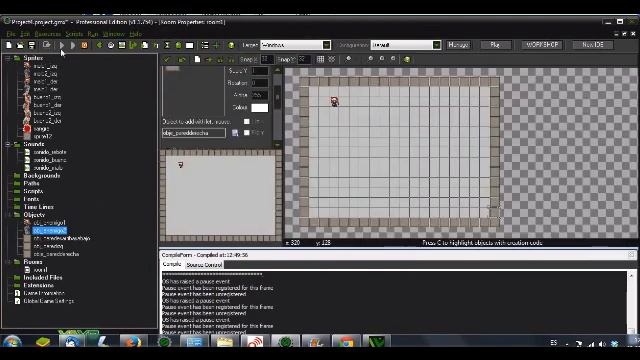640x360 pixels.
Task: Undo last change in room editor
Action: click(x=182, y=60)
